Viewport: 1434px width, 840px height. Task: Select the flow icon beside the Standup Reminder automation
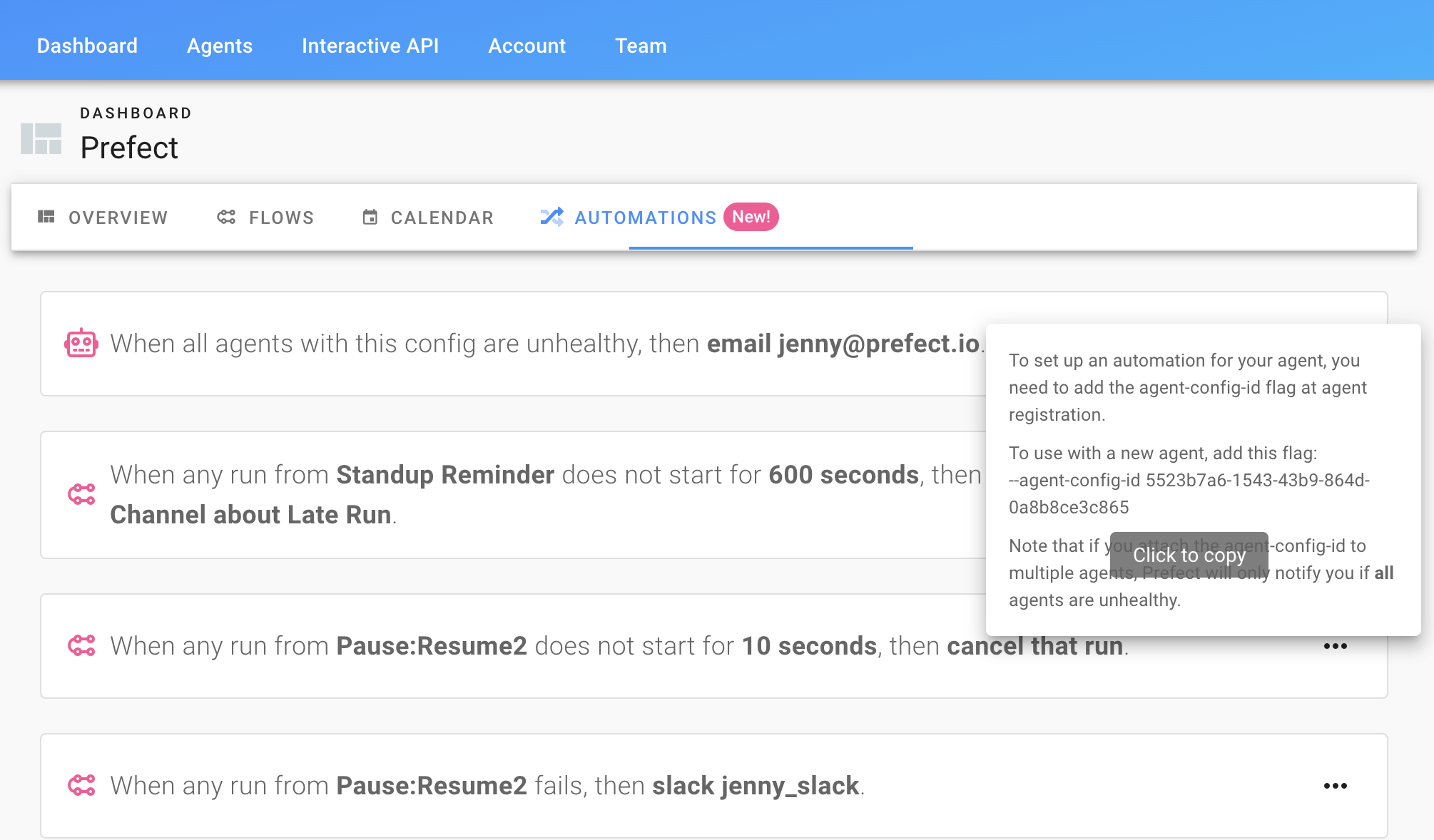tap(81, 493)
